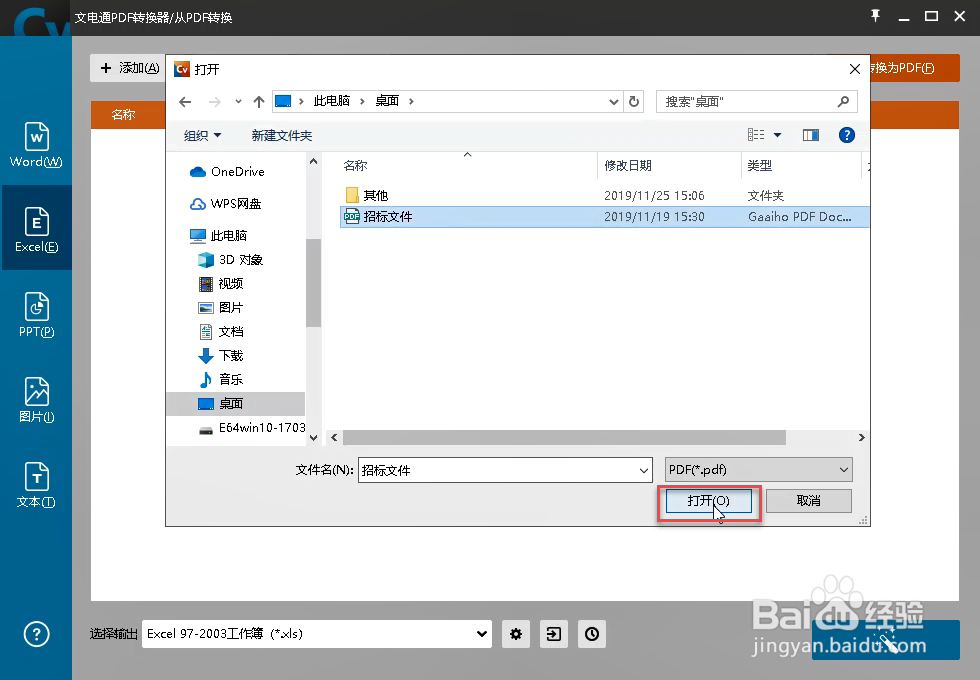Select the 招标文件 PDF file
Viewport: 980px width, 680px height.
pyautogui.click(x=604, y=217)
